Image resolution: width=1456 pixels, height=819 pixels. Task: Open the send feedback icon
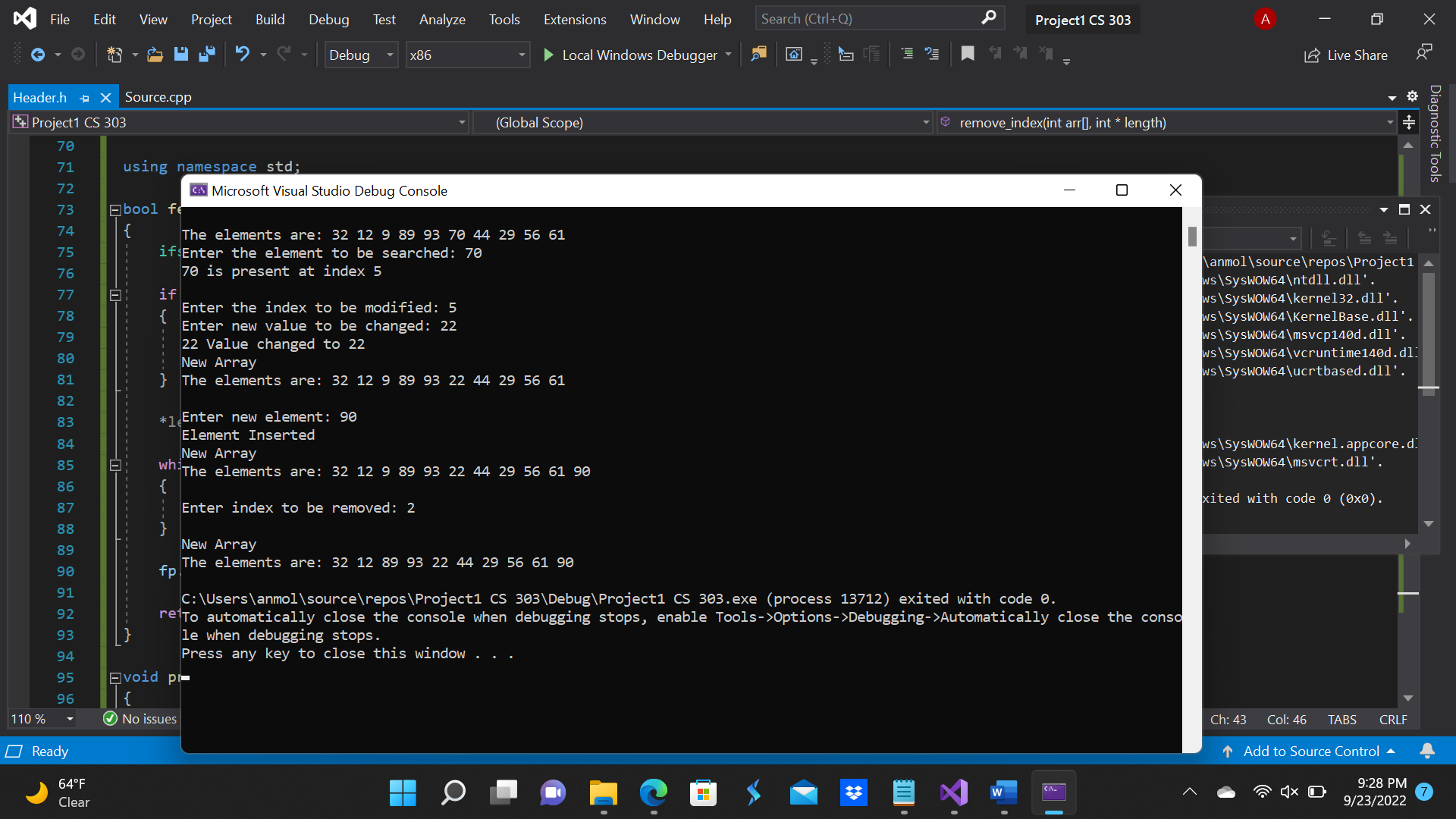[x=1425, y=52]
